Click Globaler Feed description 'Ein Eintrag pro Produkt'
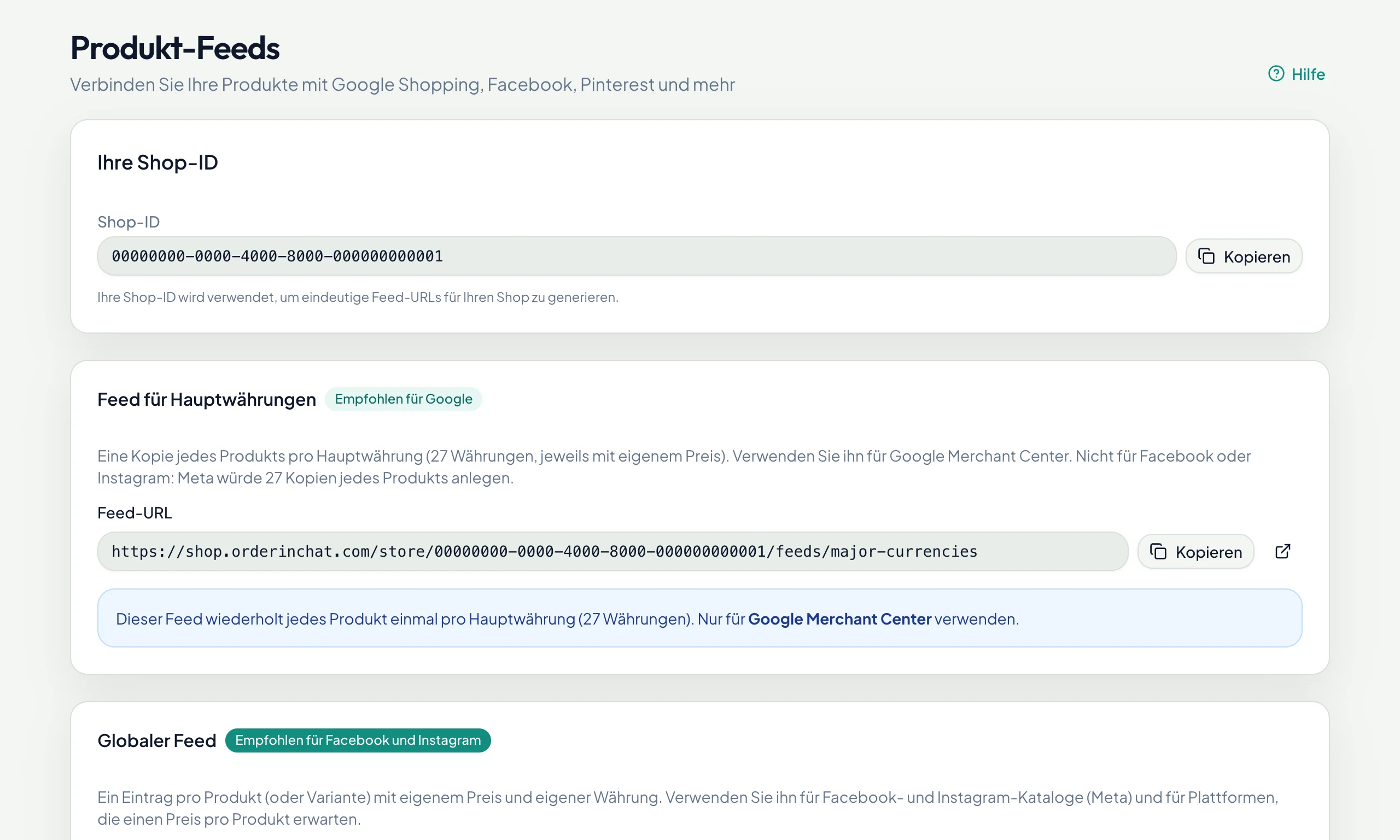This screenshot has width=1400, height=840. tap(687, 808)
